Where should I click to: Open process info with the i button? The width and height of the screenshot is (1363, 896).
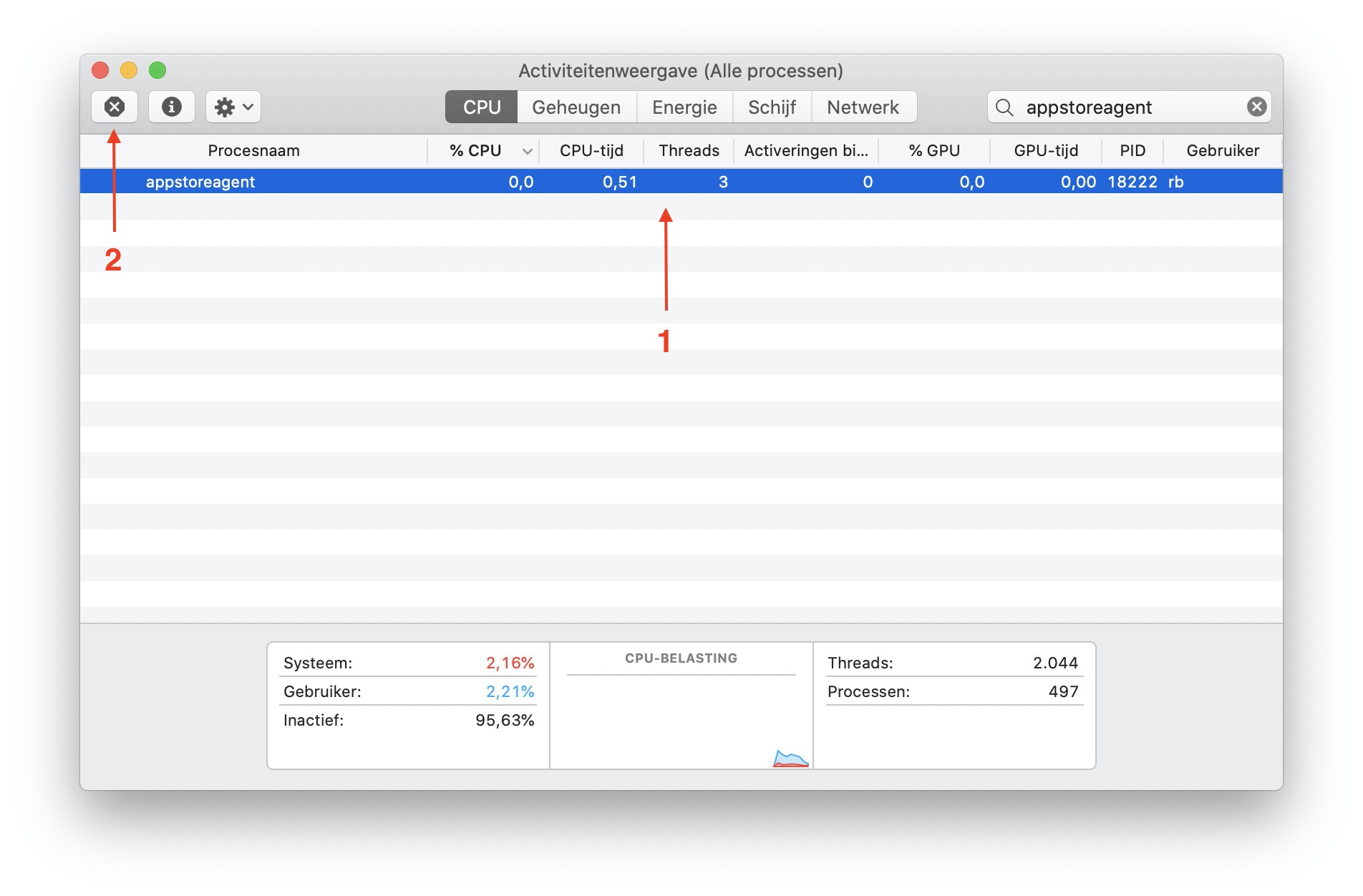(x=171, y=107)
